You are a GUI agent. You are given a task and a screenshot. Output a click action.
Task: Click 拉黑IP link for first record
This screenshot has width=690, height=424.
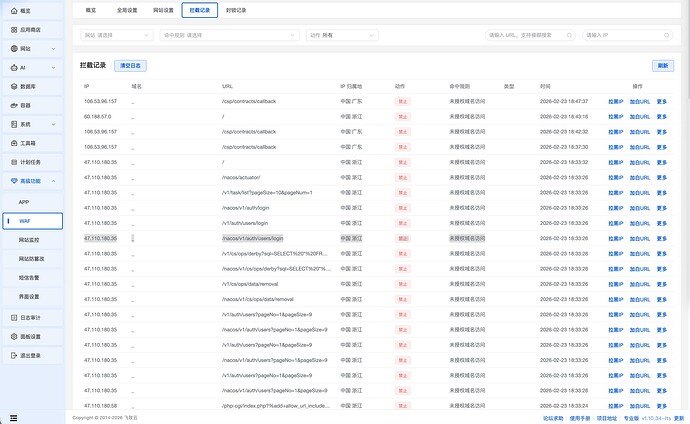615,102
